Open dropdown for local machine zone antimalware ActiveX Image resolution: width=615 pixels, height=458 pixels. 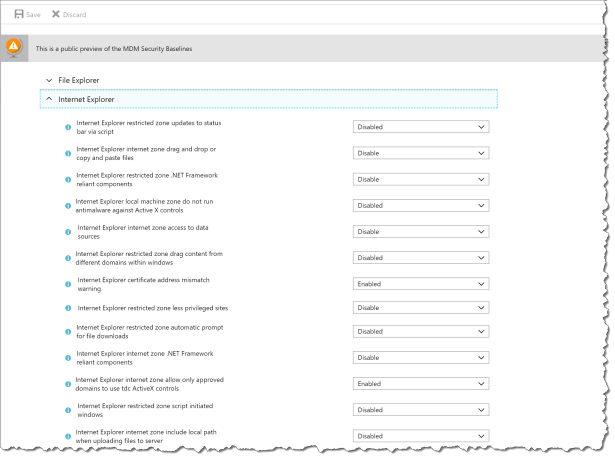[421, 205]
